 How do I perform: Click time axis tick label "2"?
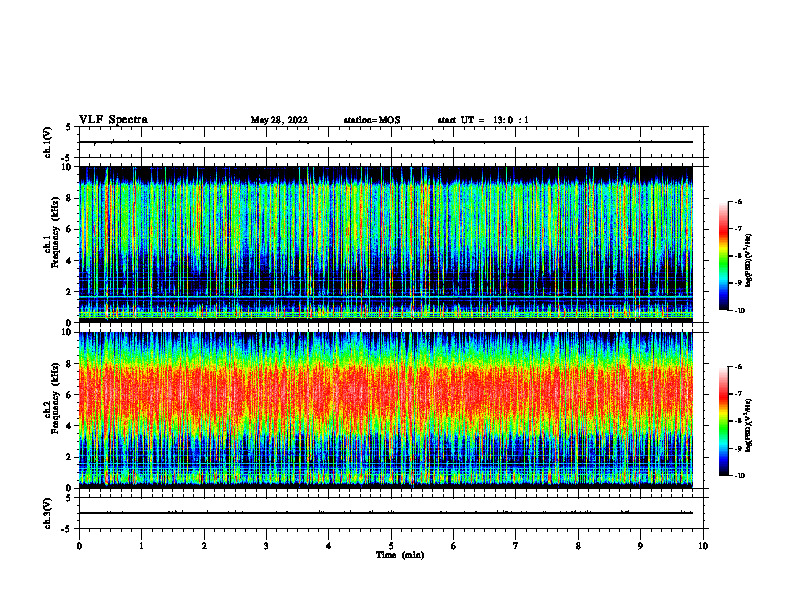tap(204, 546)
